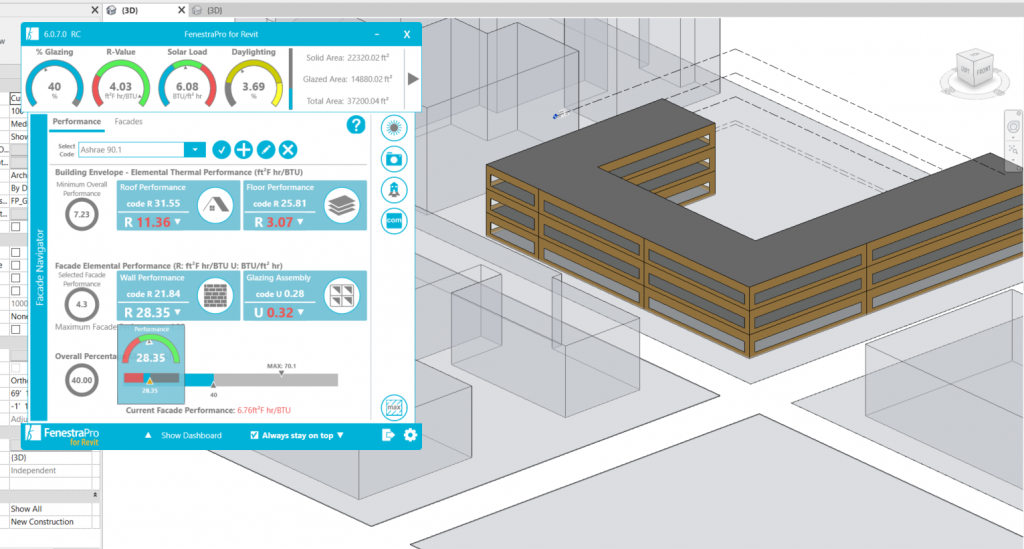
Task: Click the Ashrae 90.1 code input field
Action: point(131,149)
